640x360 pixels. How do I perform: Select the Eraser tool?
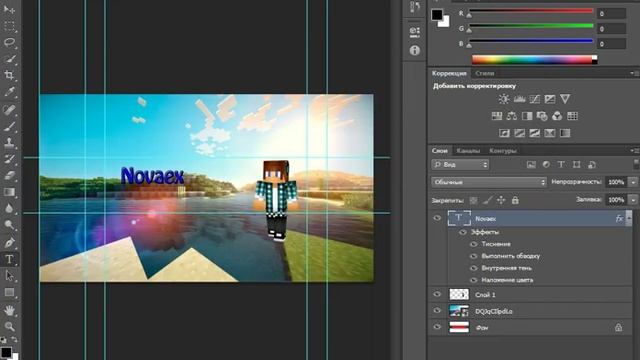pyautogui.click(x=9, y=176)
